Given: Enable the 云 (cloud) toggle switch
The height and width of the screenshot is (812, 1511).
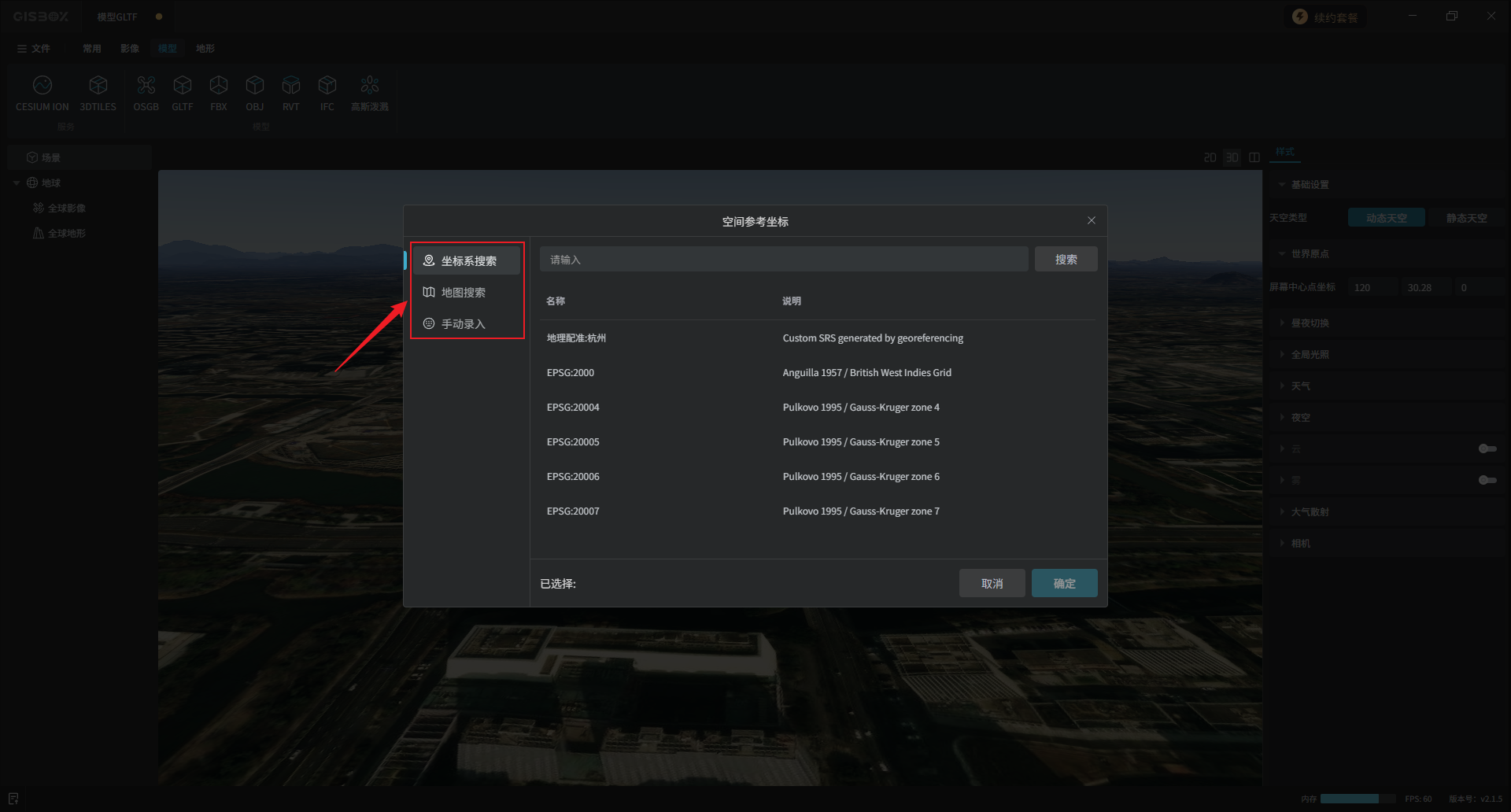Looking at the screenshot, I should pos(1487,448).
